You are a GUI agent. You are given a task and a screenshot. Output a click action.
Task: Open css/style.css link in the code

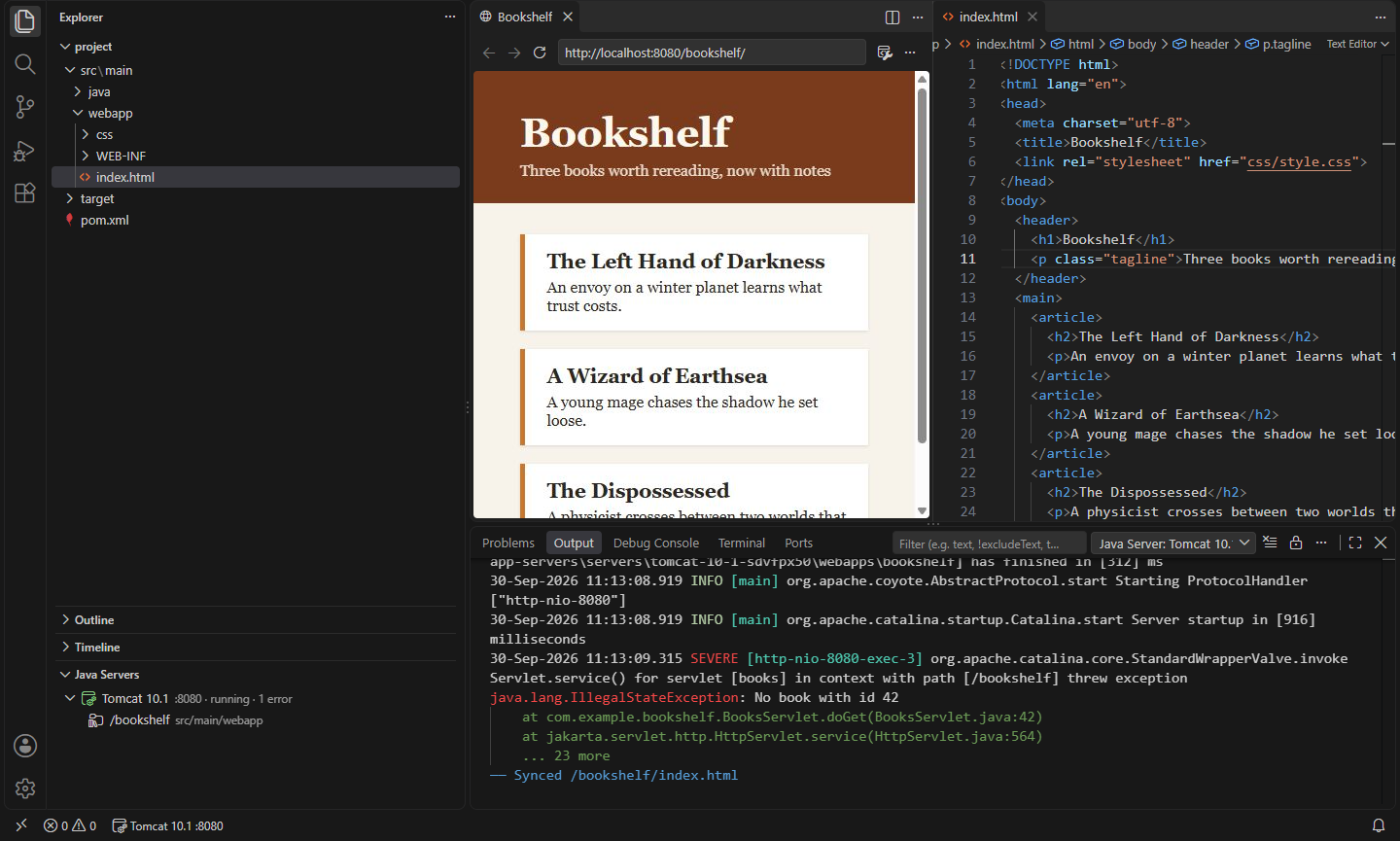coord(1299,161)
